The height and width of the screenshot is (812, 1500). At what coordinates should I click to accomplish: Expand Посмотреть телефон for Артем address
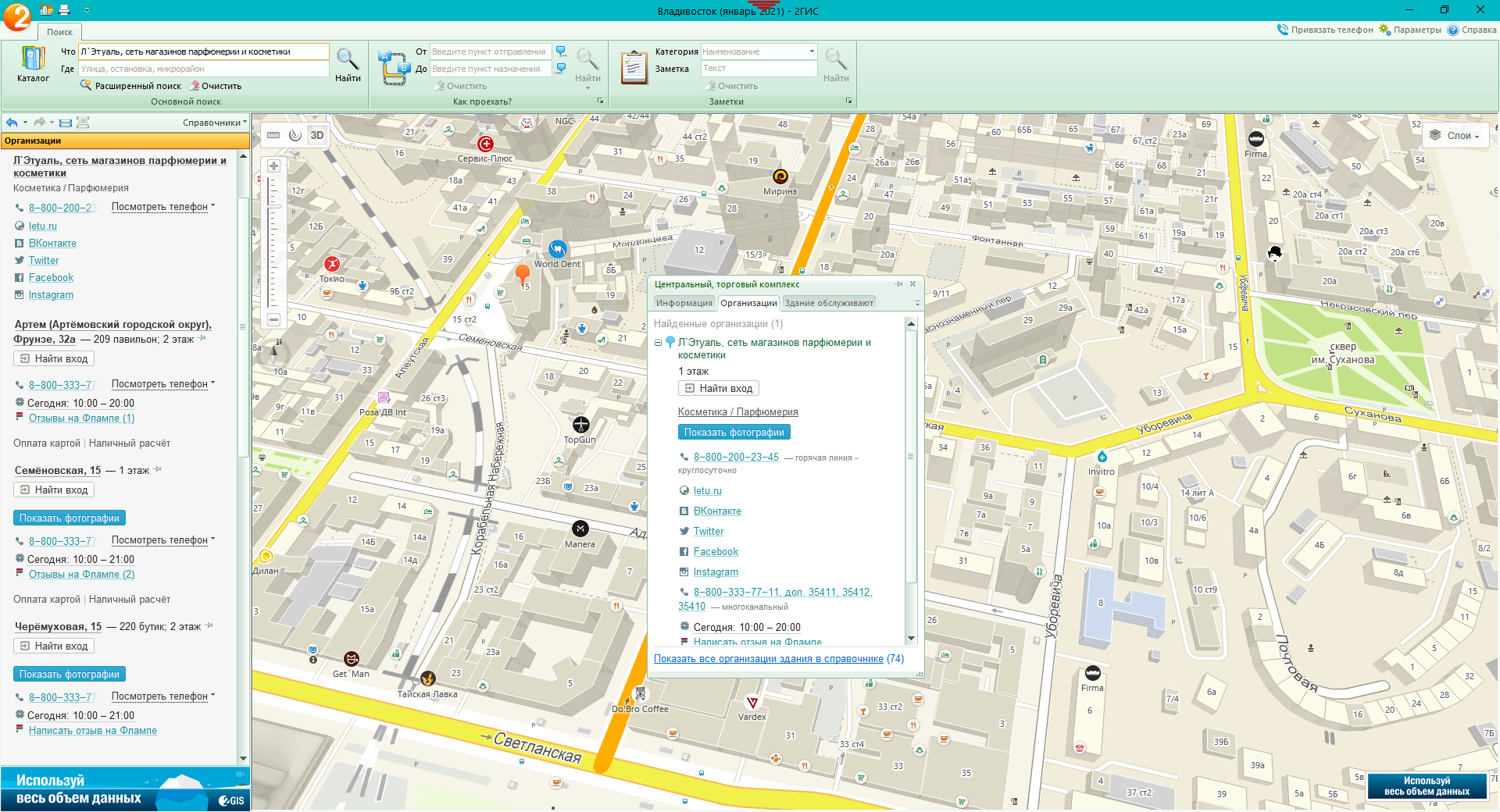163,384
